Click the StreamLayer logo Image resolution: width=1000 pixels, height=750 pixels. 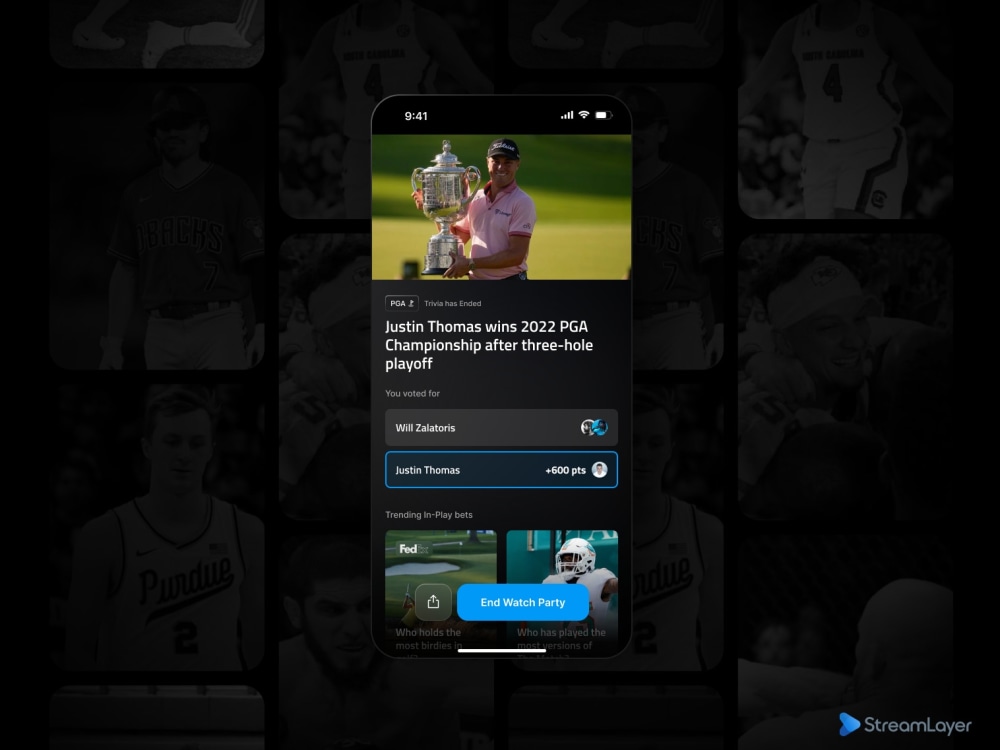coord(905,724)
